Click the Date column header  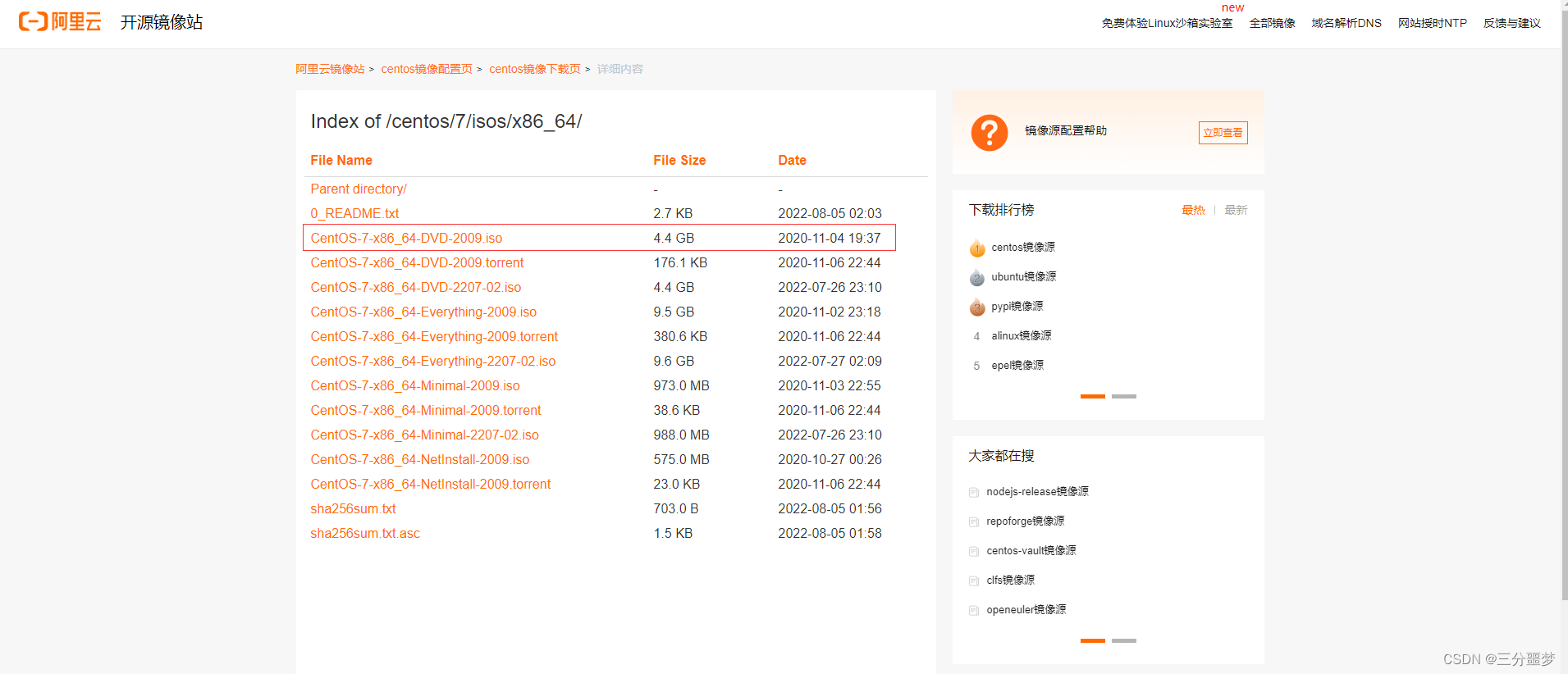coord(792,160)
